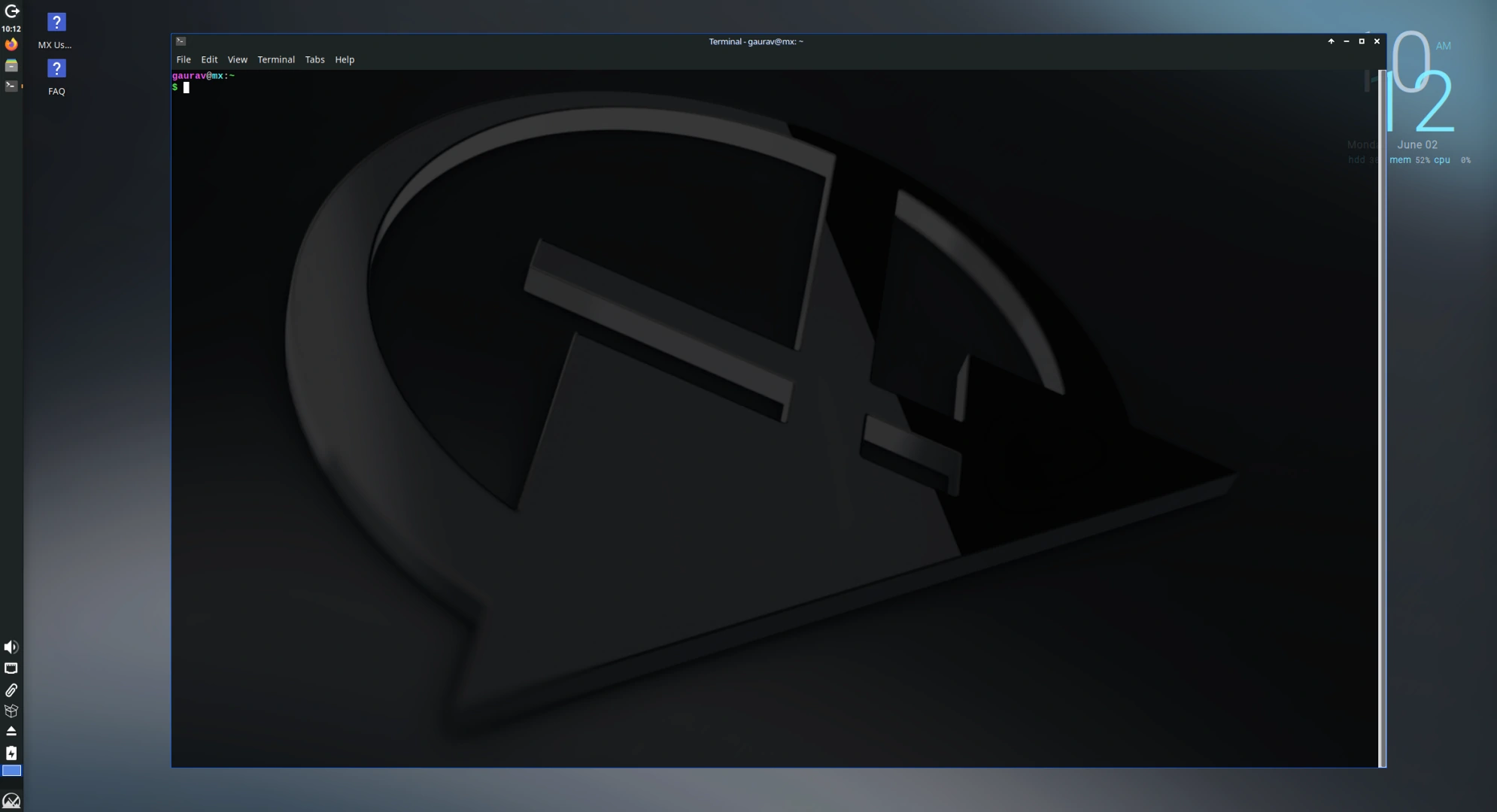Open the Terminal menu in the menu bar
This screenshot has height=812, width=1497.
275,59
